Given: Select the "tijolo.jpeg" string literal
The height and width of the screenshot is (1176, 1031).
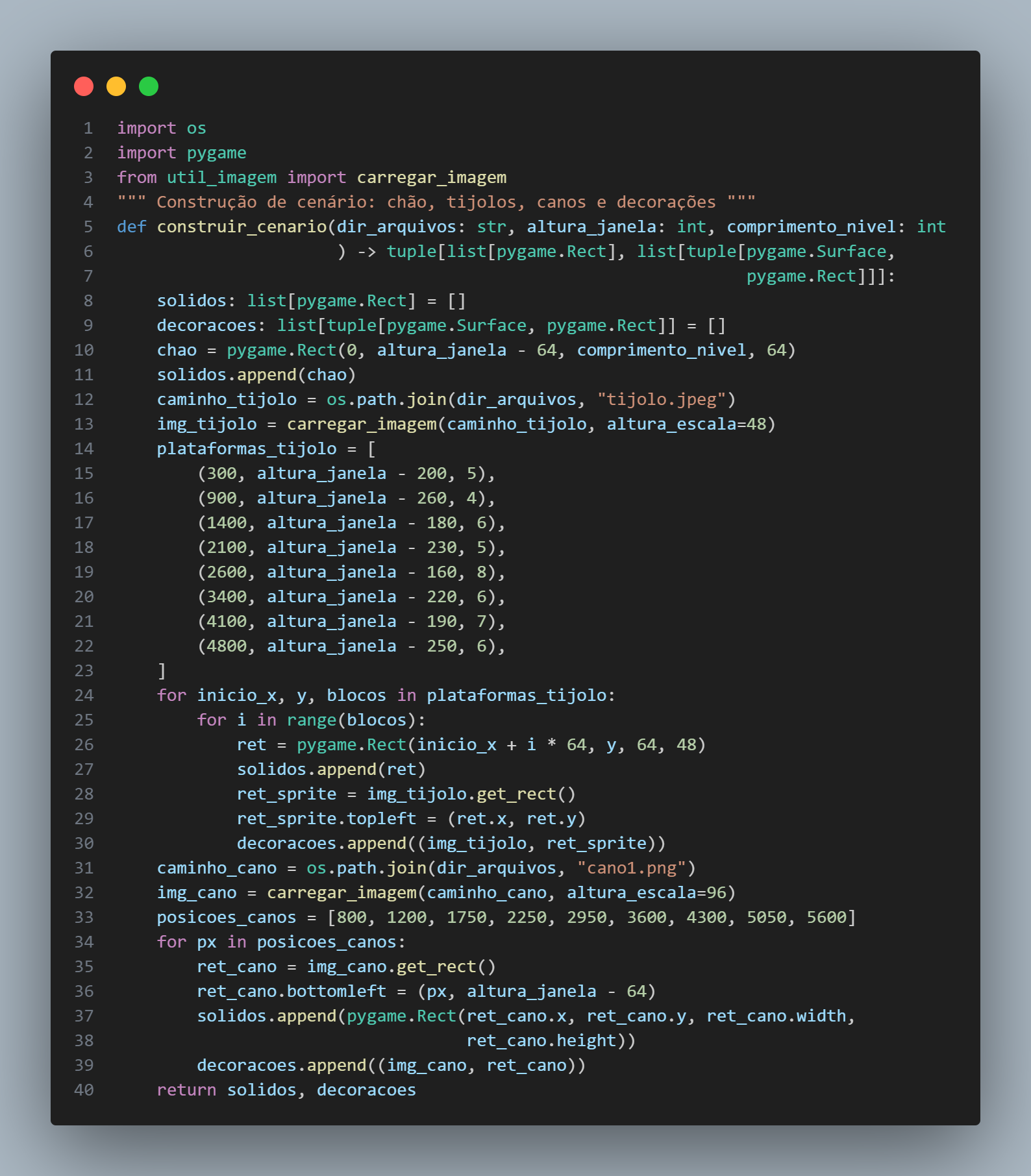Looking at the screenshot, I should tap(661, 399).
